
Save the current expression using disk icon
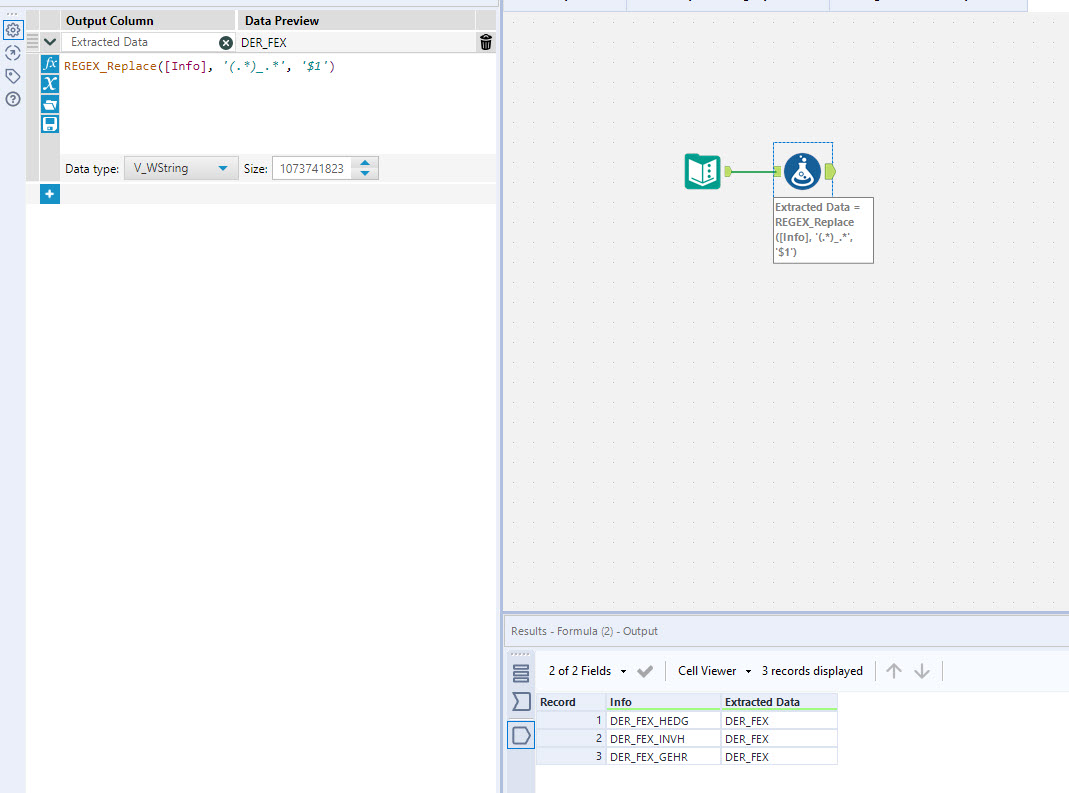(50, 124)
